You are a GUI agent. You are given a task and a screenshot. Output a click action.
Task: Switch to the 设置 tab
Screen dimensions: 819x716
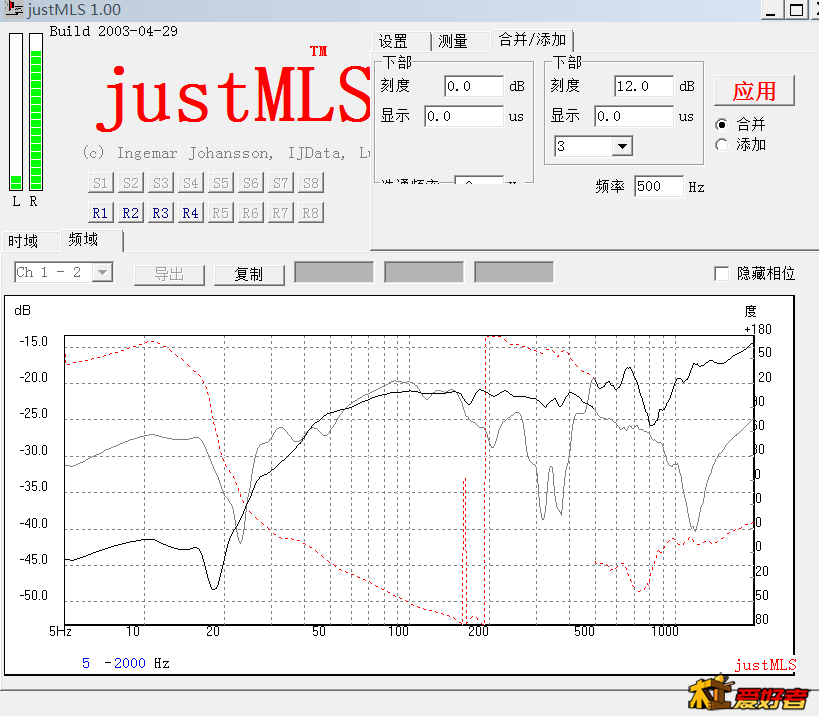pos(393,41)
